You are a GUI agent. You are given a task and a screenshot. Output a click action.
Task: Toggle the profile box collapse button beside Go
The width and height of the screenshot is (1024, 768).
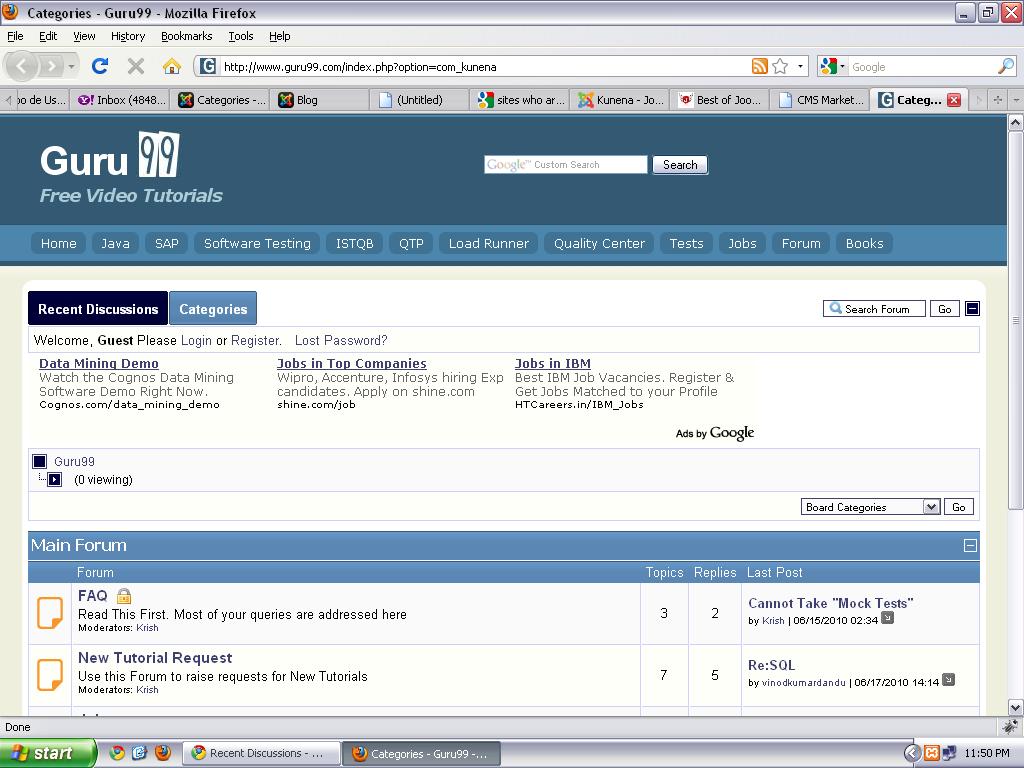[972, 309]
